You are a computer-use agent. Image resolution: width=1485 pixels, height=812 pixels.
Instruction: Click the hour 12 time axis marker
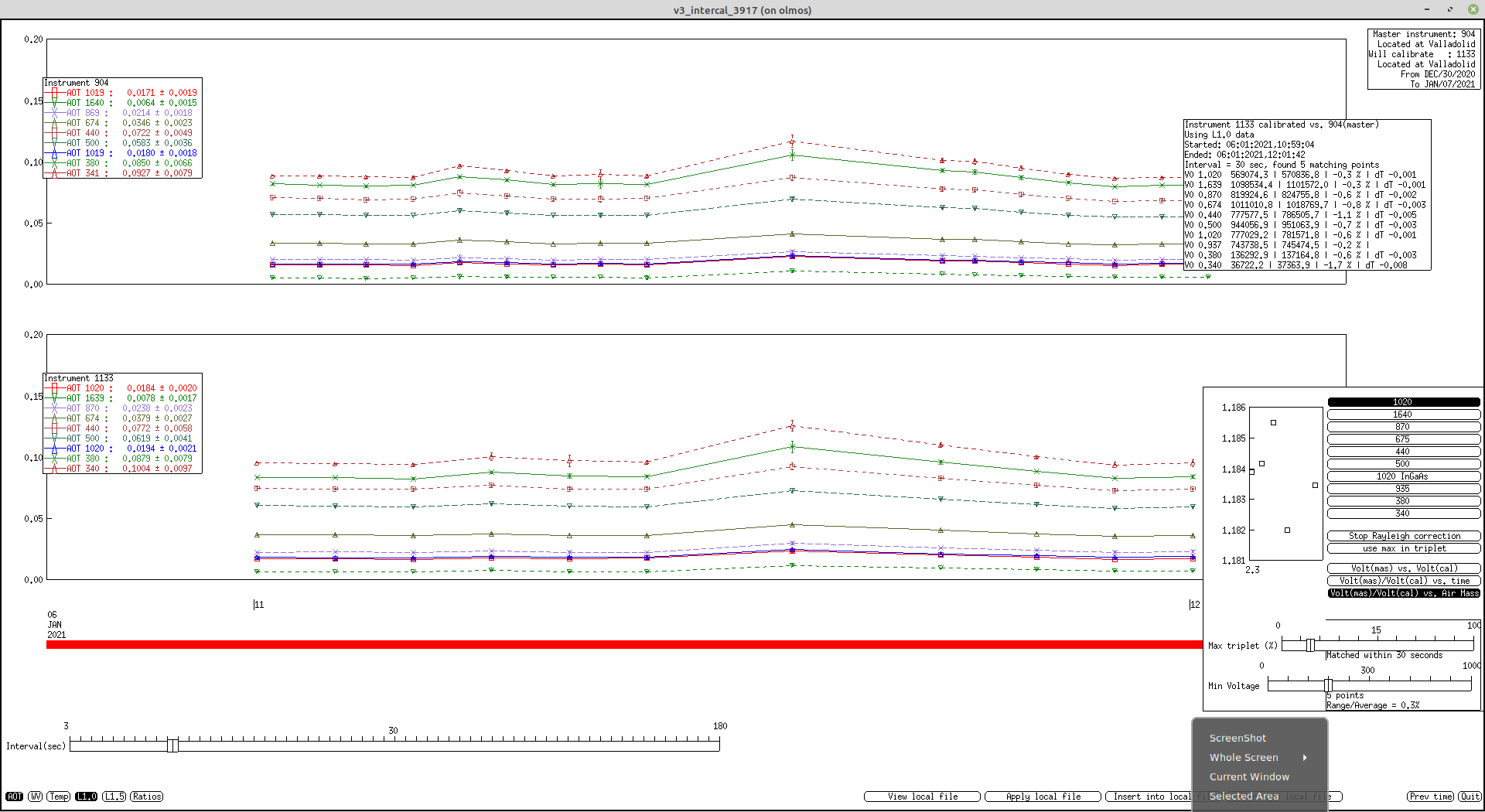1194,605
